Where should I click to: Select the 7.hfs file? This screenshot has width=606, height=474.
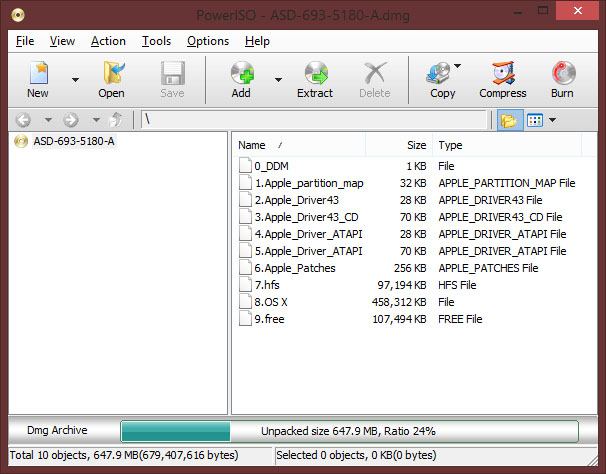pyautogui.click(x=267, y=285)
